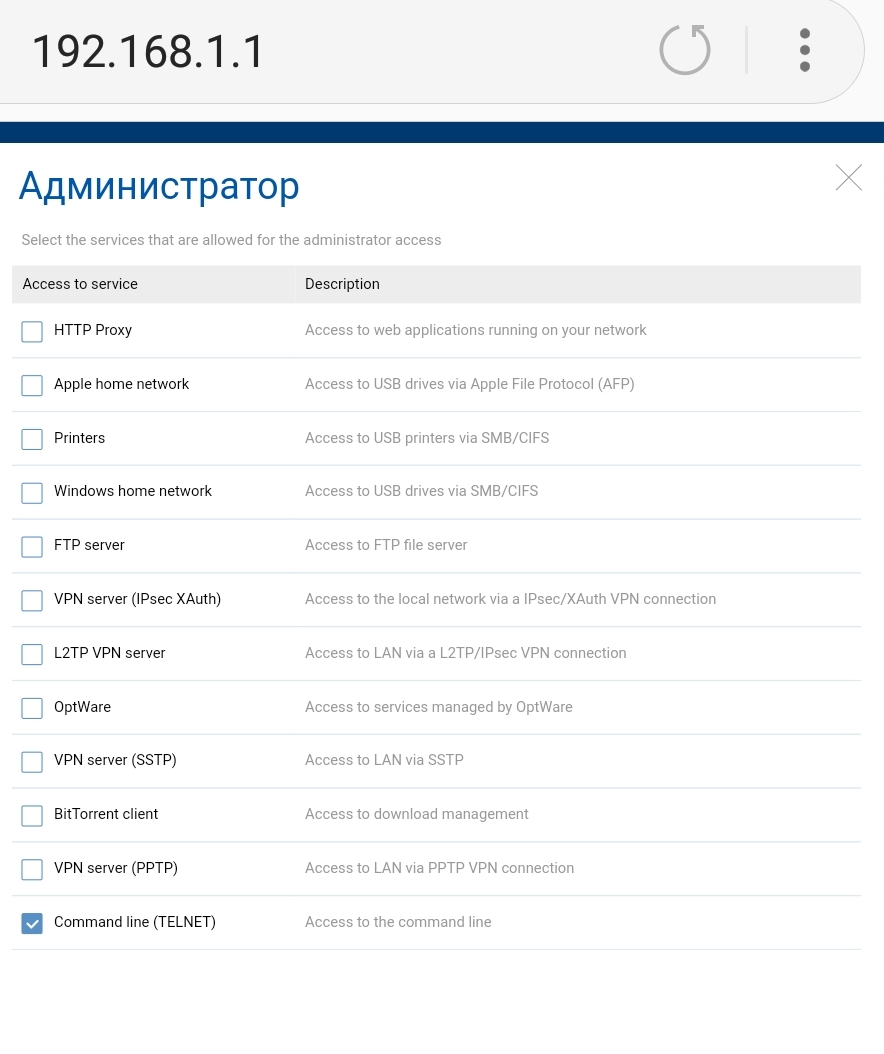This screenshot has width=884, height=1054.
Task: Click 'Access to download management' description
Action: point(417,814)
